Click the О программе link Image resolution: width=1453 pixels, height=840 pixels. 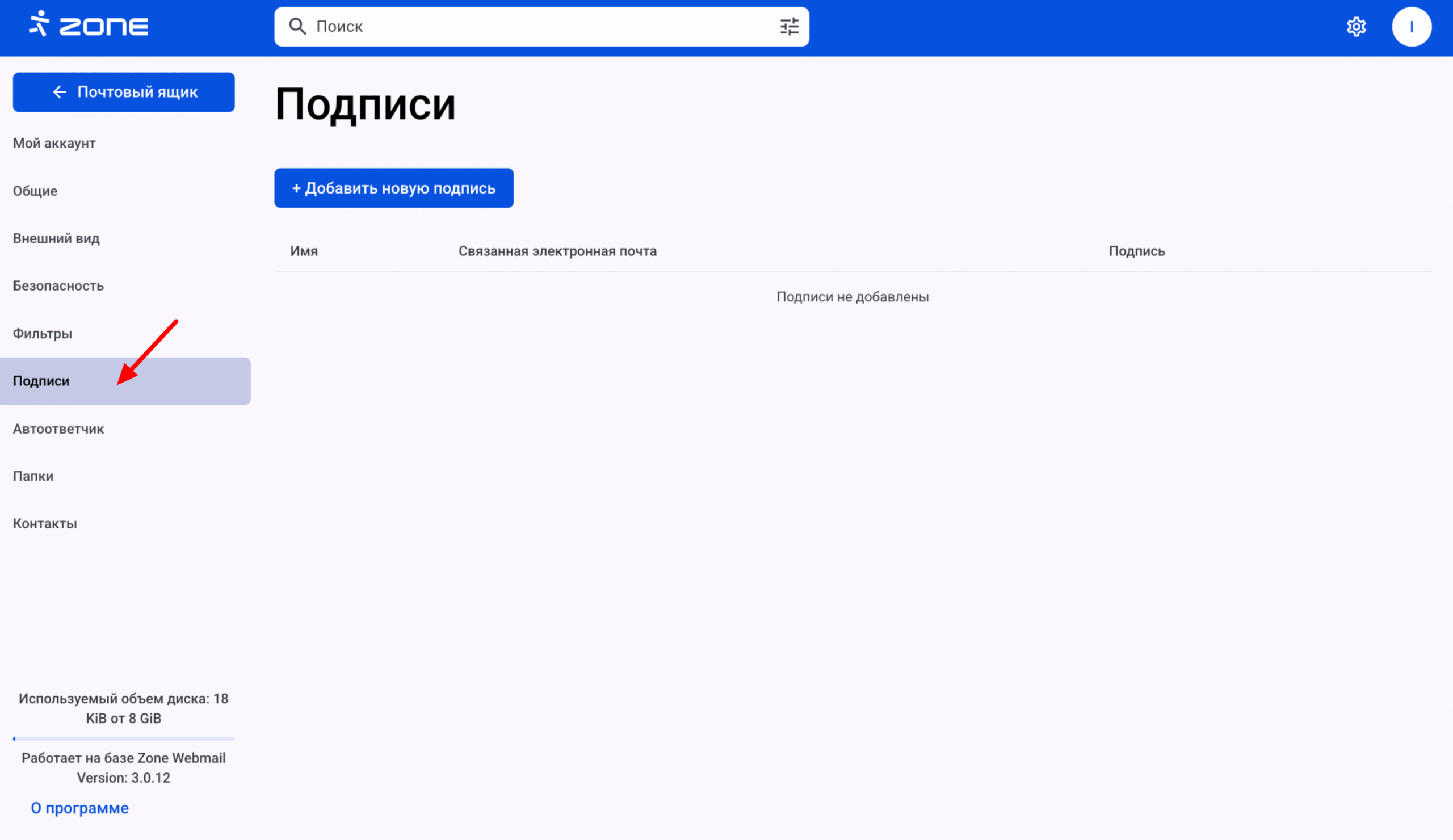[x=79, y=808]
